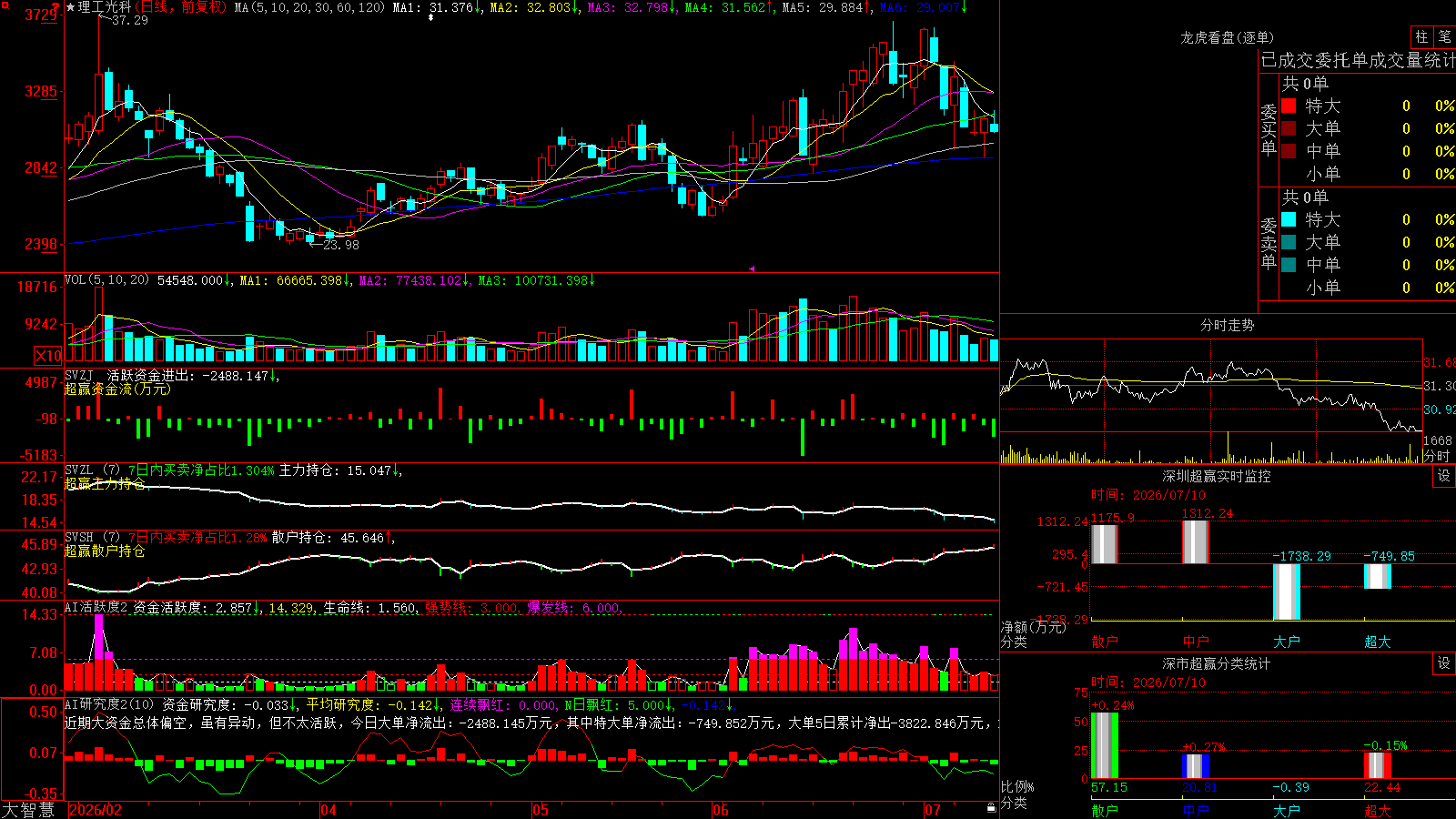Click the 23.98 low price annotation
Image resolution: width=1456 pixels, height=819 pixels.
(x=341, y=245)
